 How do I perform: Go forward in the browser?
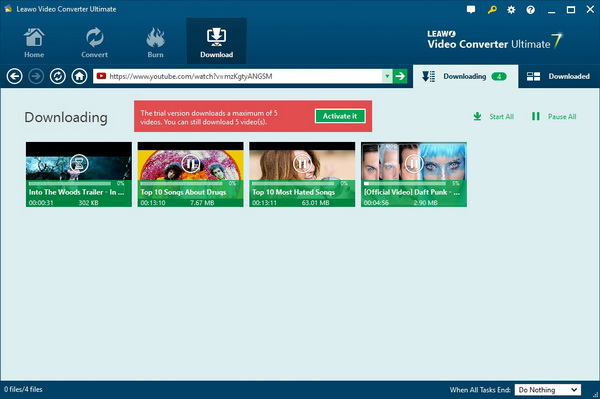(x=36, y=77)
